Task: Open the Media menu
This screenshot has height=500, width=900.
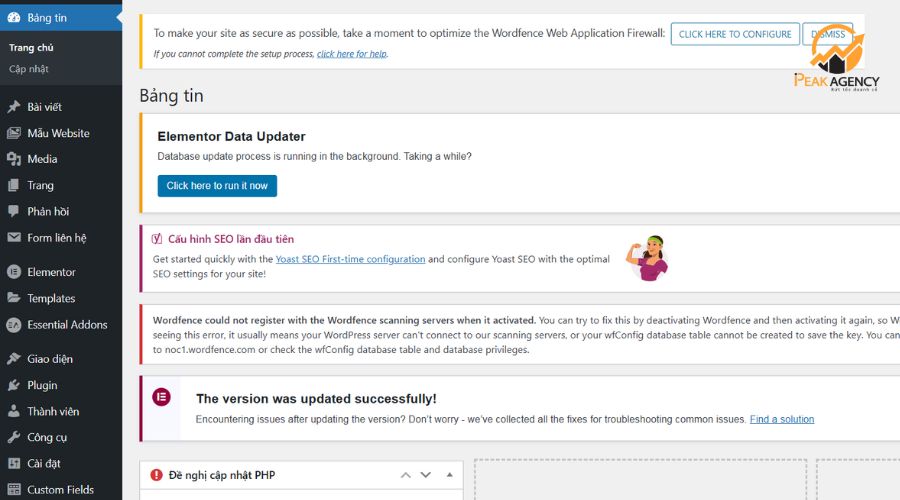Action: coord(61,159)
